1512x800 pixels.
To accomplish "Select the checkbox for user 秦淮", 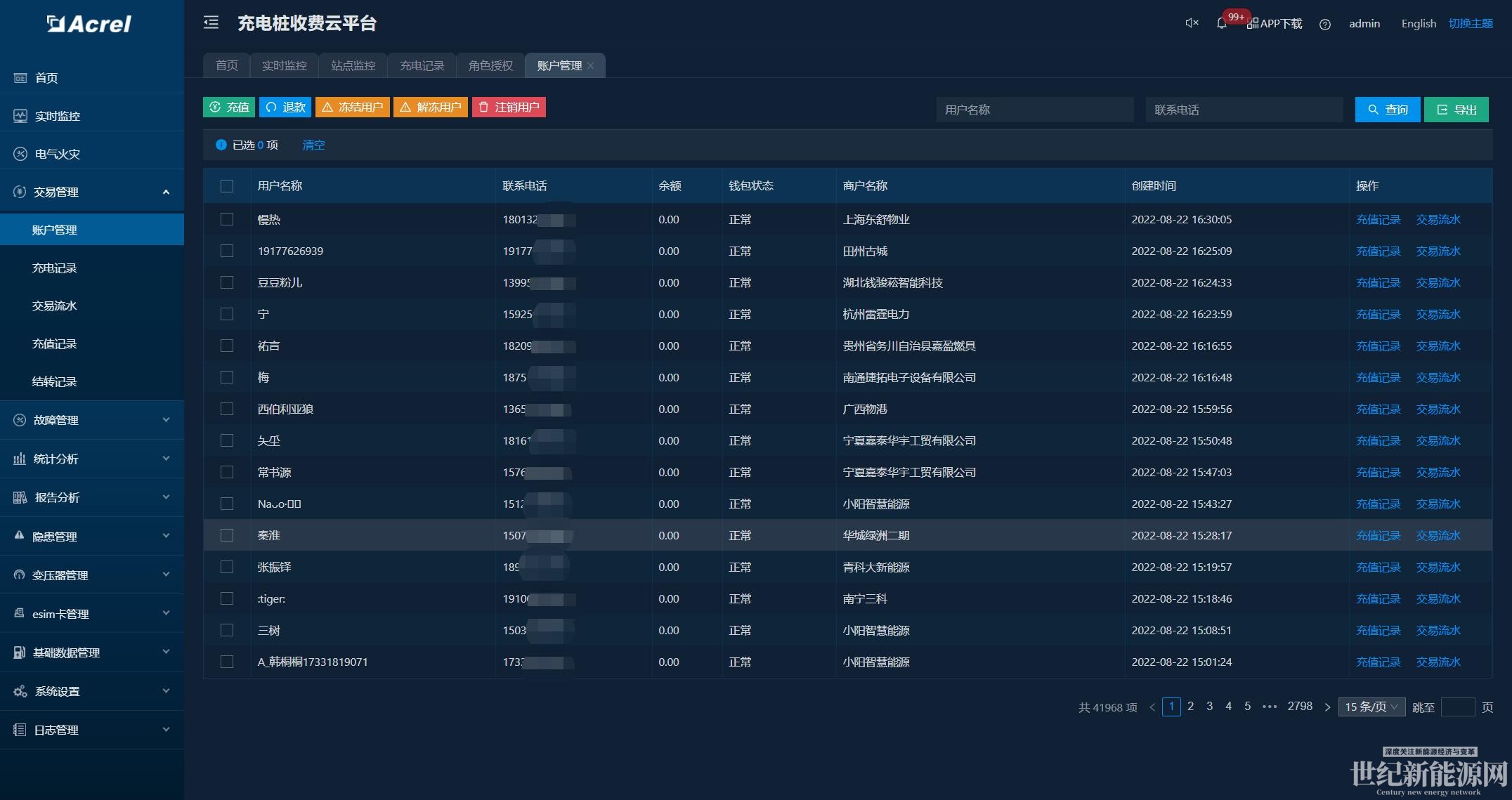I will click(226, 535).
